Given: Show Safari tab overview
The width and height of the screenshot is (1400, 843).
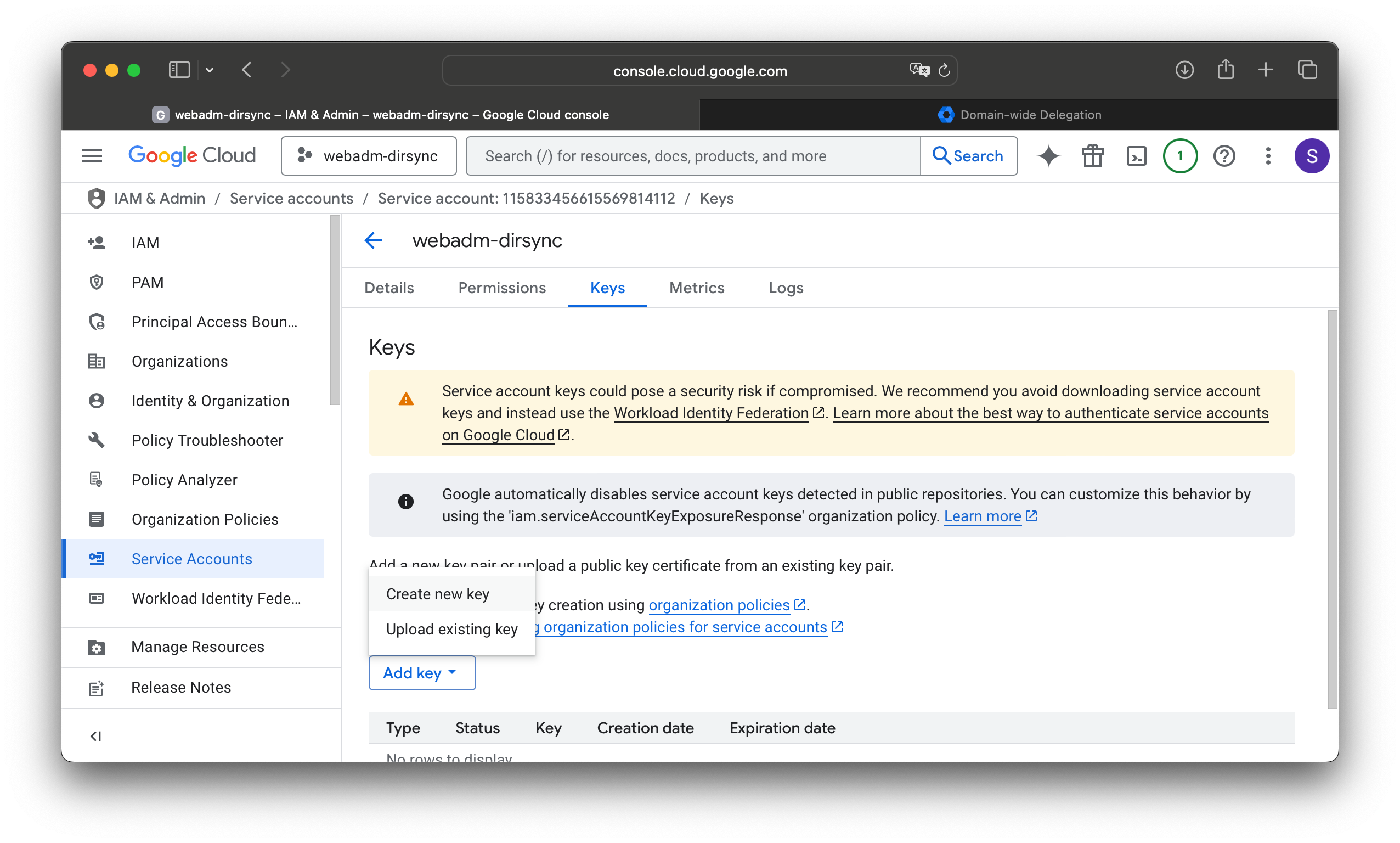Looking at the screenshot, I should tap(1307, 70).
